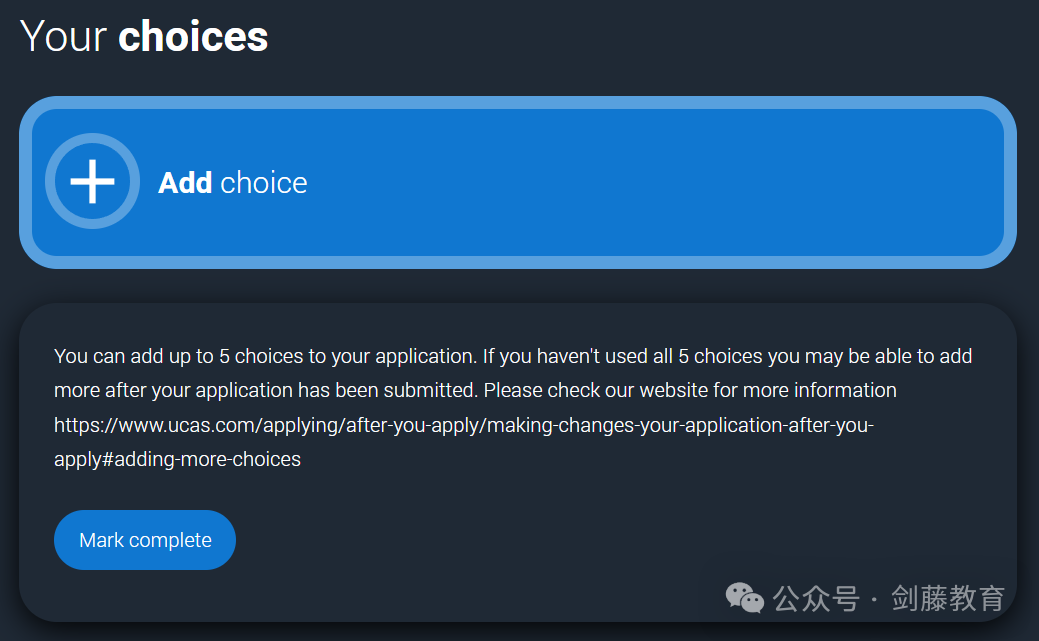Click the 'You can add up to 5 choices' sentence
Image resolution: width=1039 pixels, height=641 pixels.
tap(265, 356)
